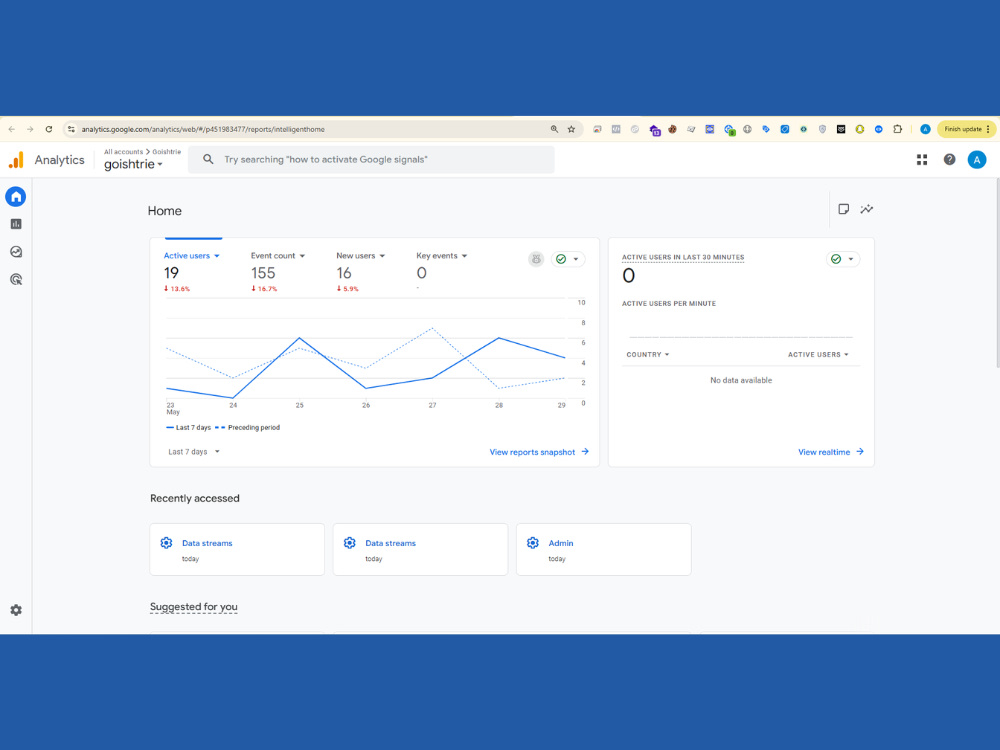Click the Google Analytics logo
The width and height of the screenshot is (1000, 750).
coord(16,160)
